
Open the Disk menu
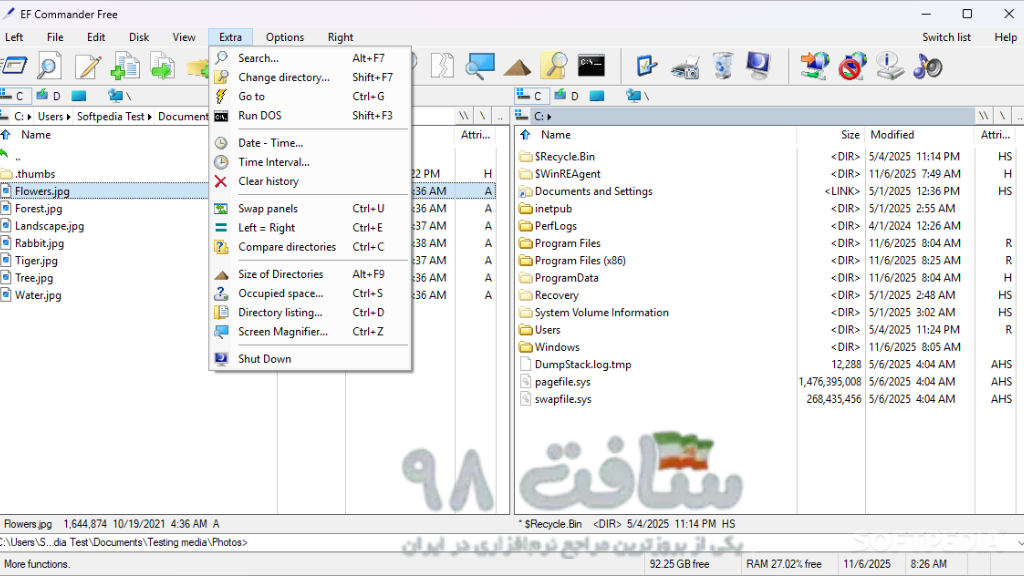pyautogui.click(x=138, y=37)
